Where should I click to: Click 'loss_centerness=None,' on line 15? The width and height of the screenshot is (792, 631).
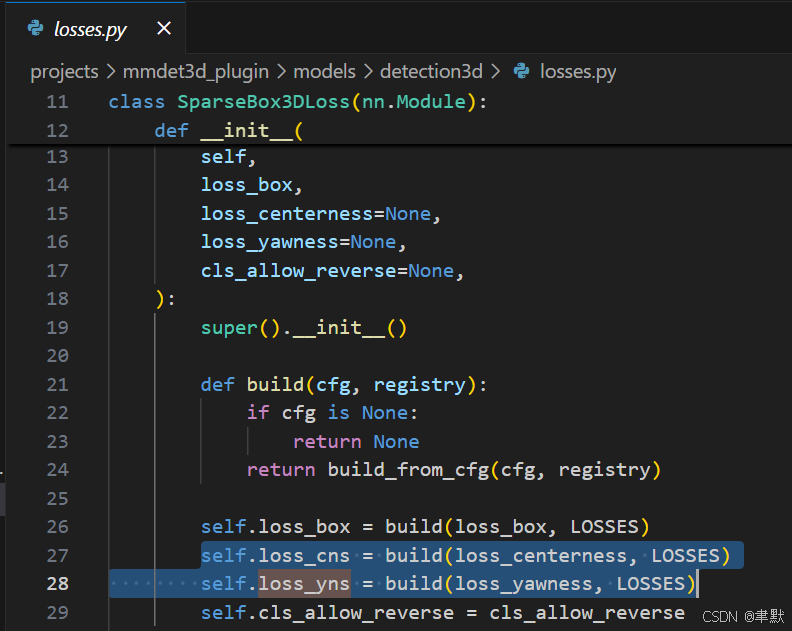(321, 214)
